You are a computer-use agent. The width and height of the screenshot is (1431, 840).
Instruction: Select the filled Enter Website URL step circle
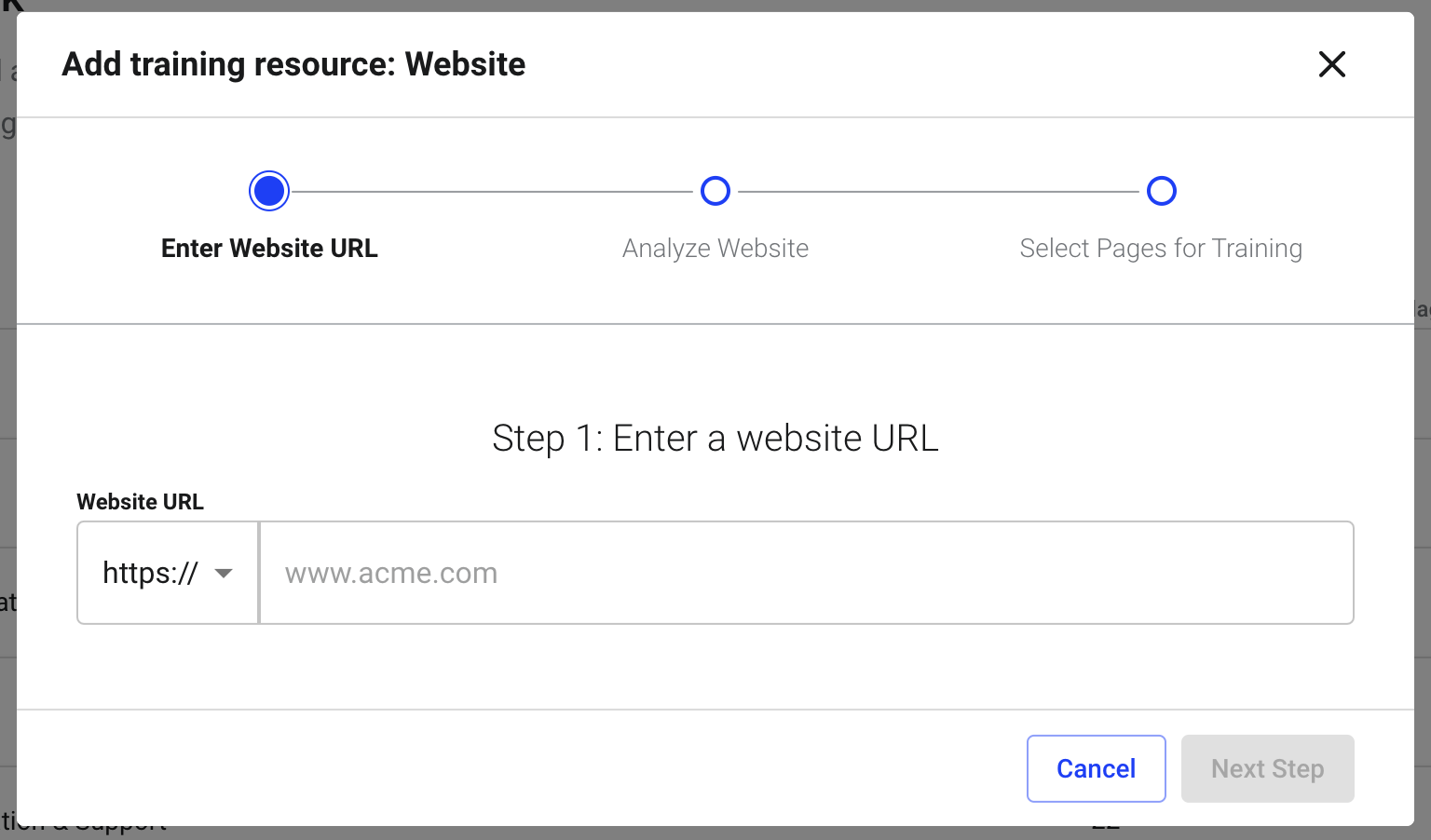269,191
